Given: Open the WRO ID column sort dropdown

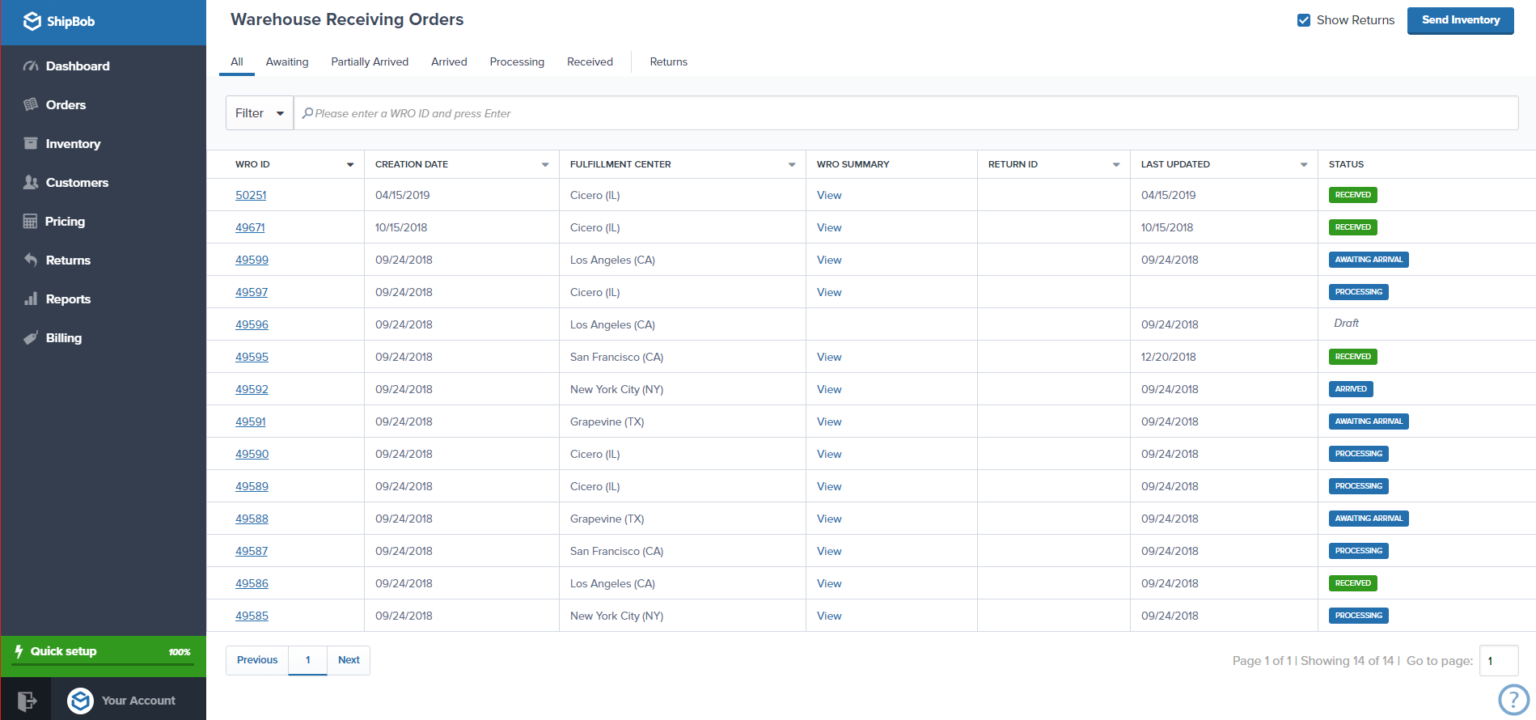Looking at the screenshot, I should pos(349,163).
